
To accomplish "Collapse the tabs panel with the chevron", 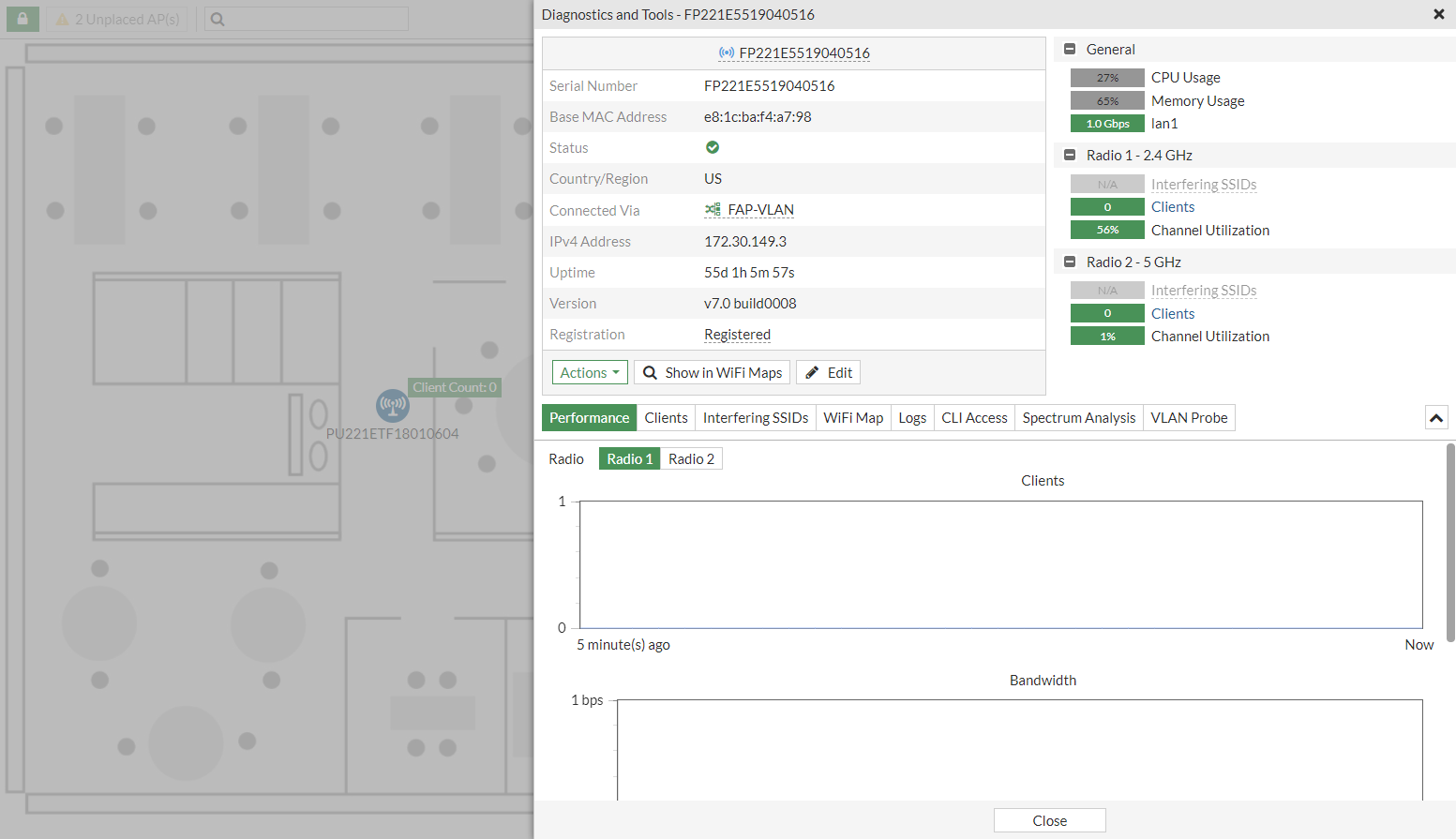I will pos(1436,417).
